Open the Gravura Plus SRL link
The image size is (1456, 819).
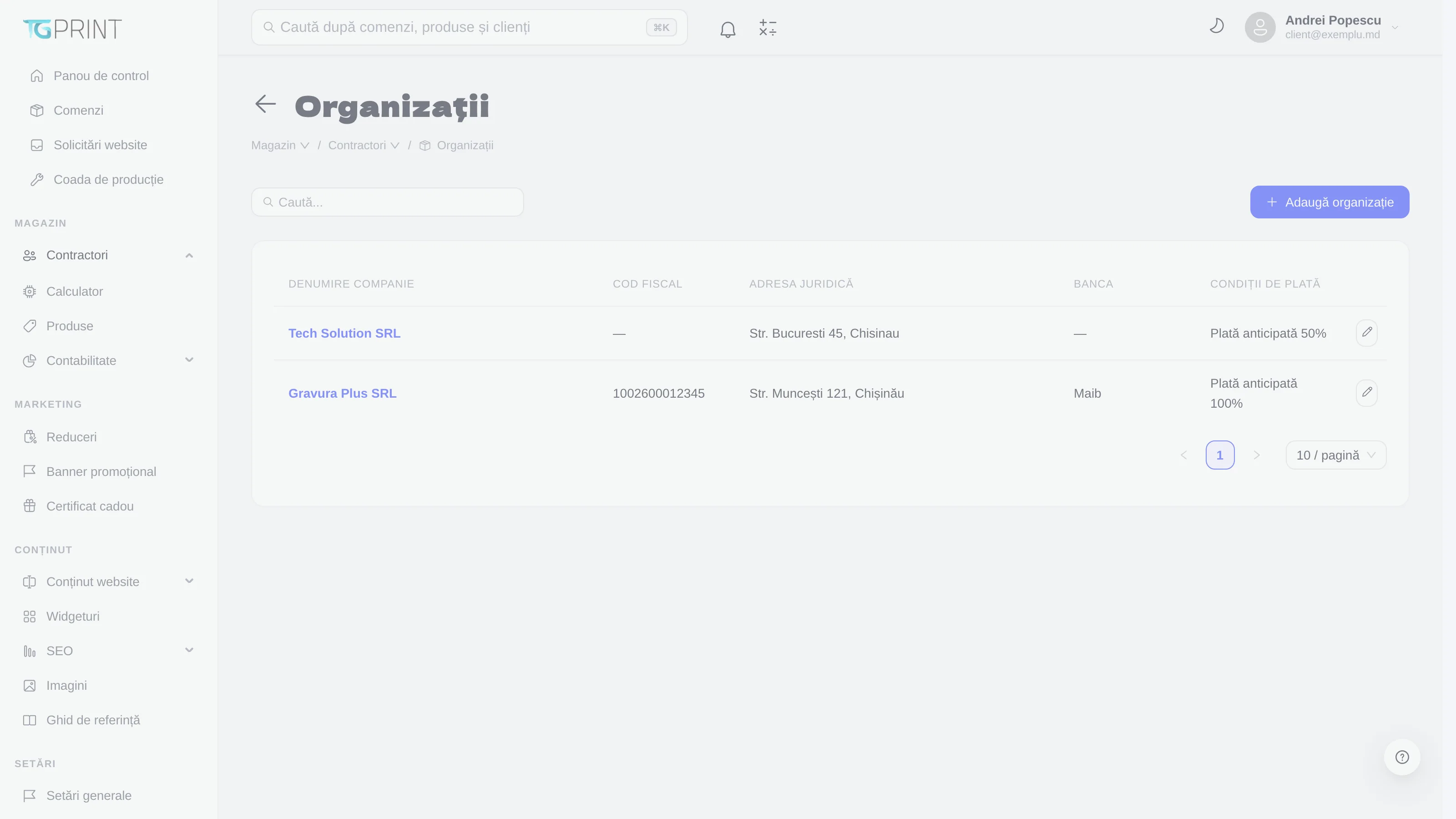point(343,394)
